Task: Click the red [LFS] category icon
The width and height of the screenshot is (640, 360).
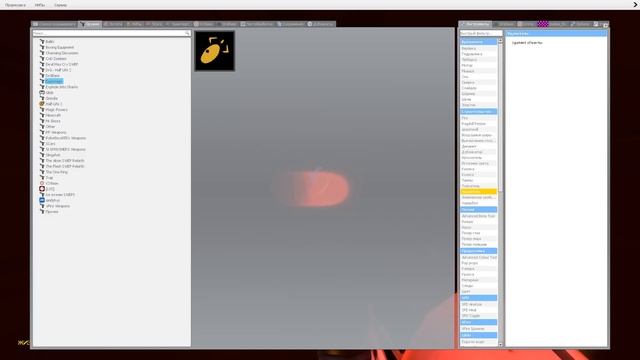Action: click(42, 189)
